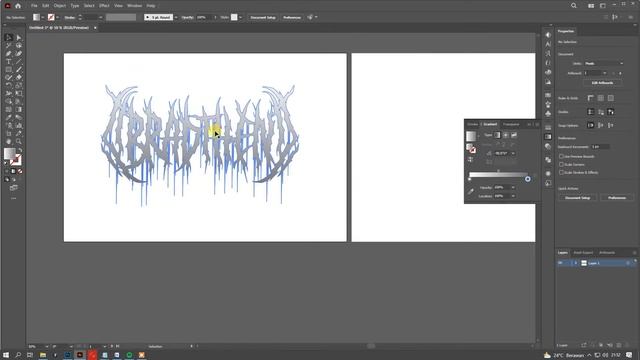Switch to the Transparency panel tab

tap(511, 124)
